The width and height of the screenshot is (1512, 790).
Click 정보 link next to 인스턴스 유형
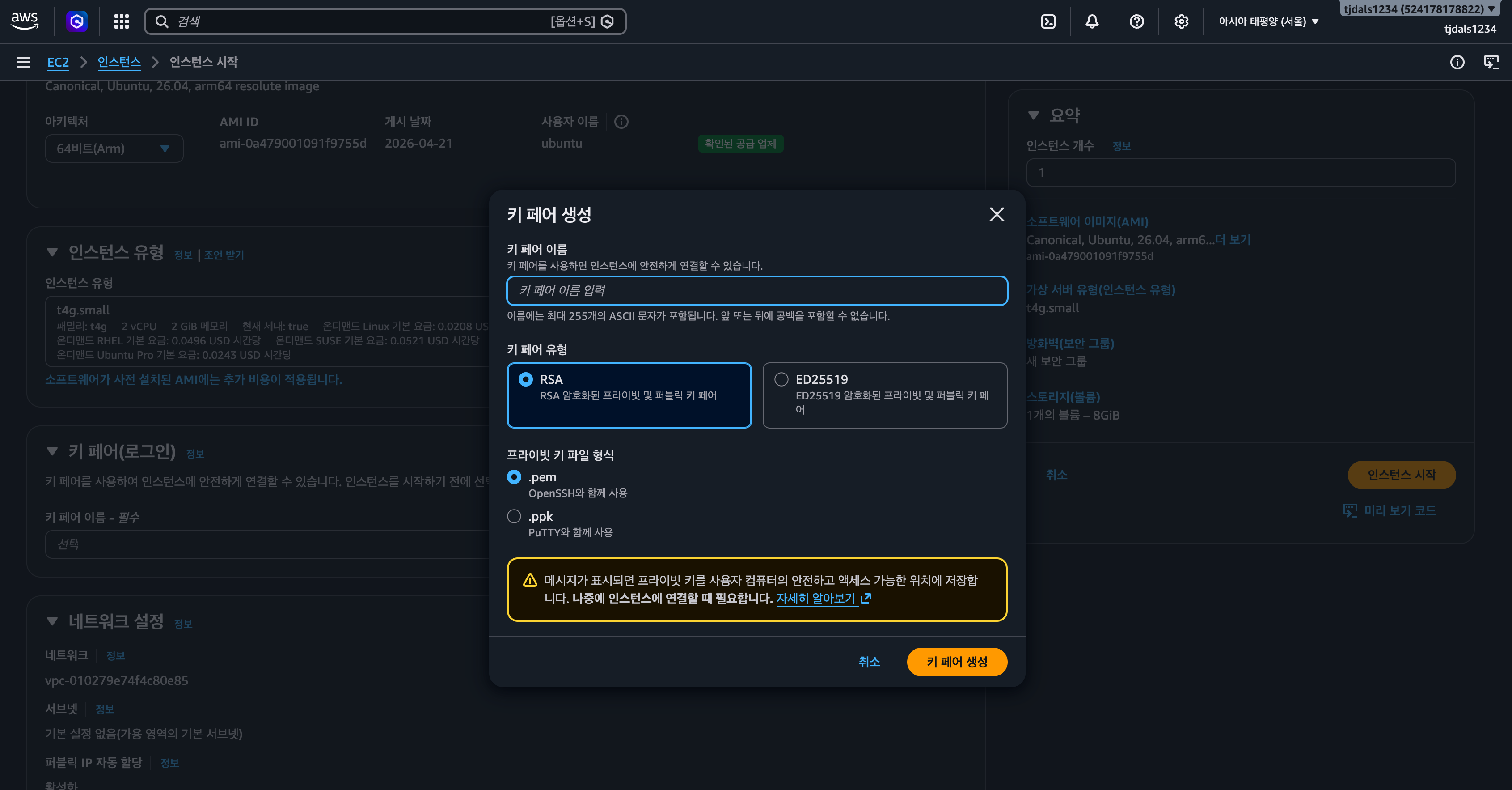coord(183,255)
